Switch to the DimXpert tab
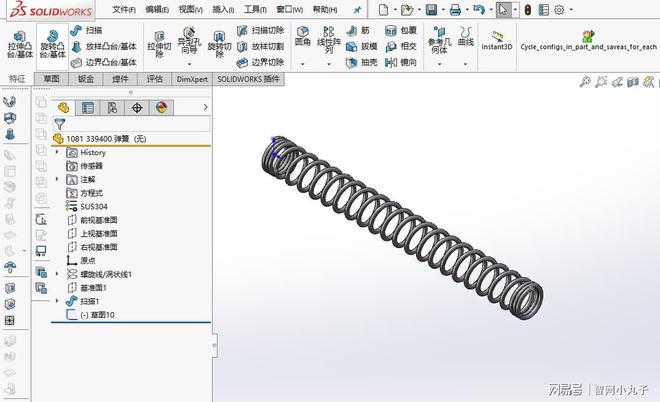Image resolution: width=660 pixels, height=402 pixels. pyautogui.click(x=192, y=79)
